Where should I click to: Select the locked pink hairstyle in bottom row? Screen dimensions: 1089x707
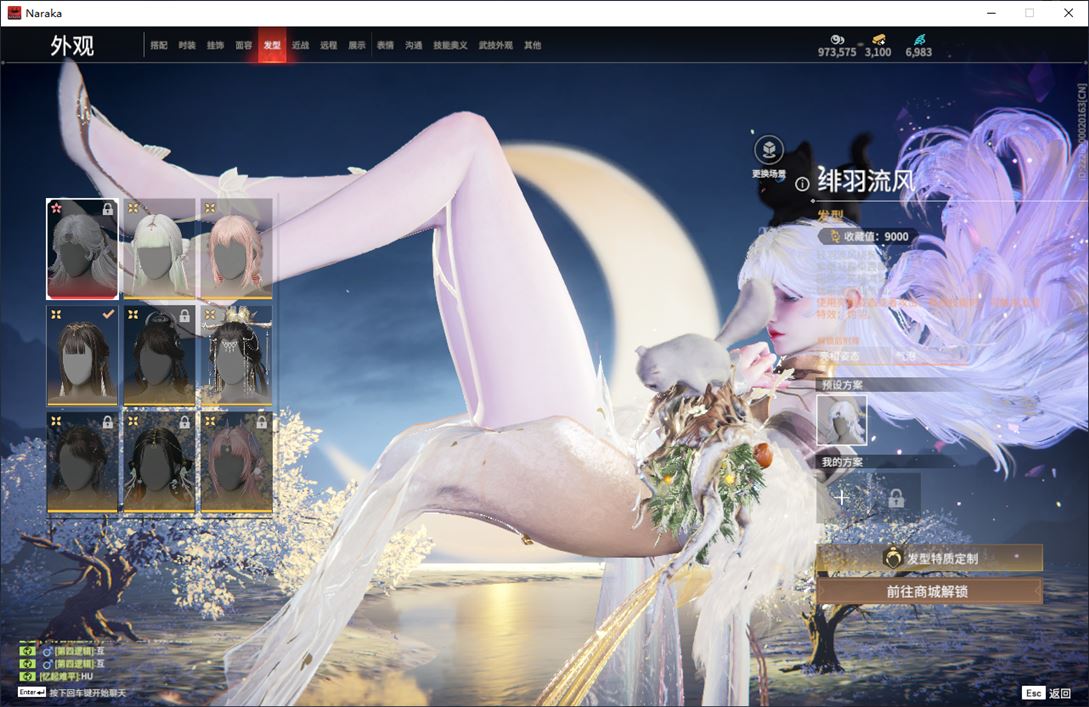(236, 462)
